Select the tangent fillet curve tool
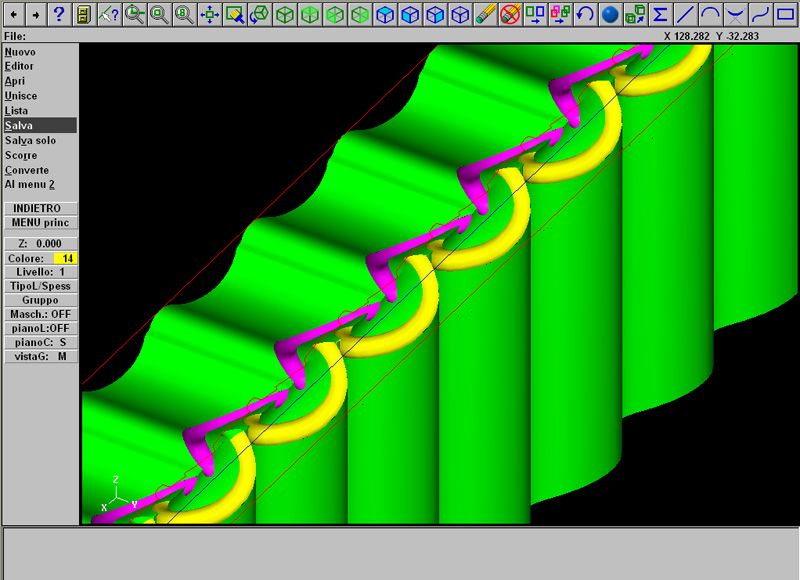 click(x=735, y=15)
